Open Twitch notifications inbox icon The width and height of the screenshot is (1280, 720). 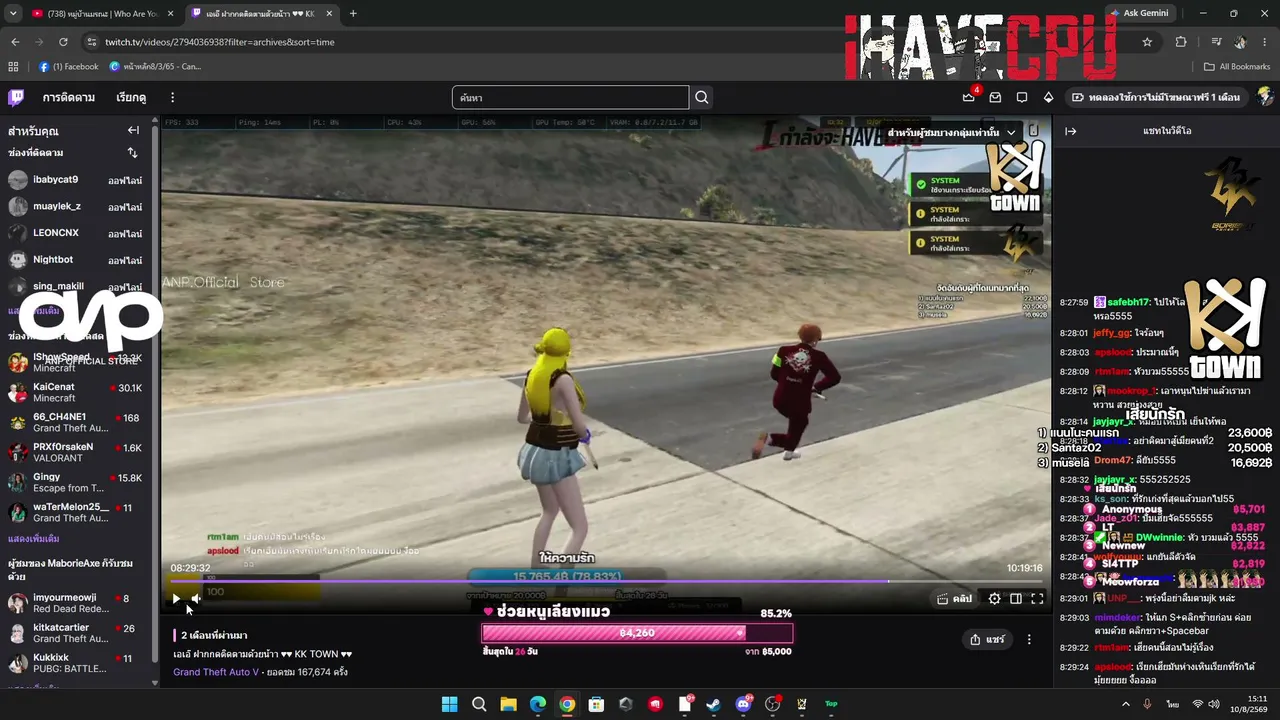coord(995,97)
